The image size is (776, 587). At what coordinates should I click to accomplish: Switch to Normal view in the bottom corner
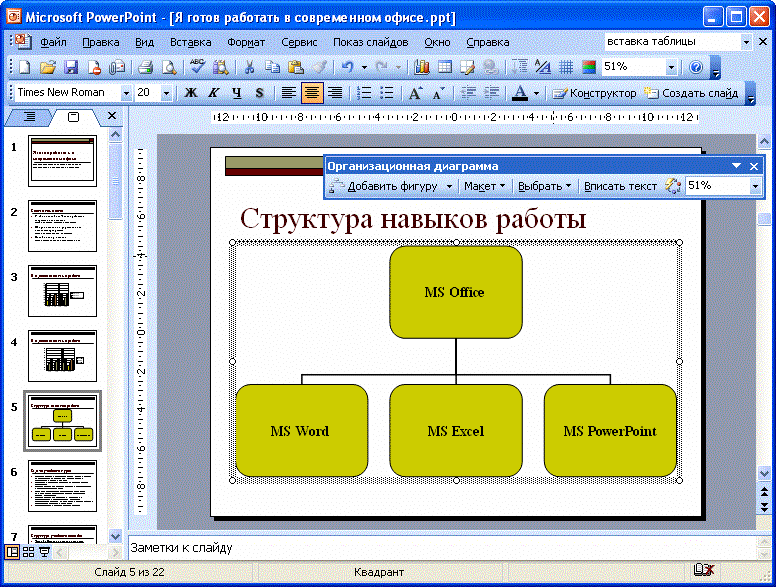point(12,552)
